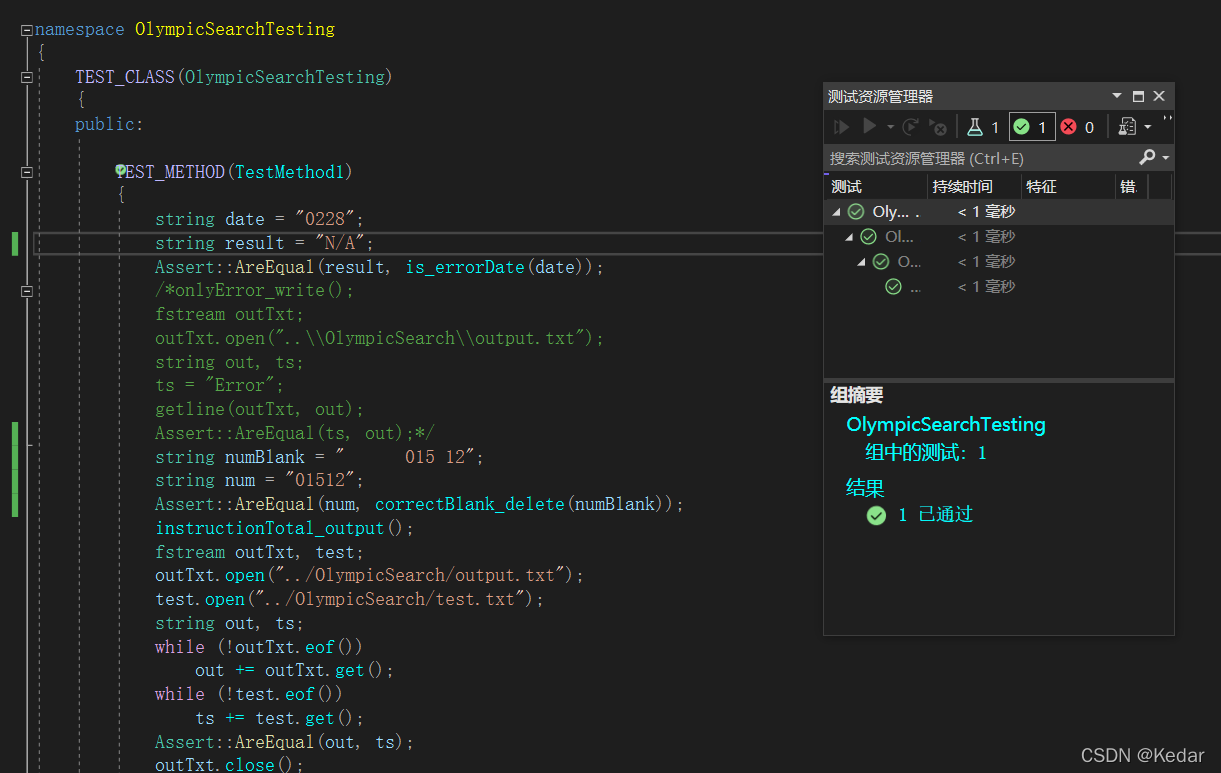Screen dimensions: 1221x773
Task: Collapse the second-level Ol... test node
Action: pos(849,237)
